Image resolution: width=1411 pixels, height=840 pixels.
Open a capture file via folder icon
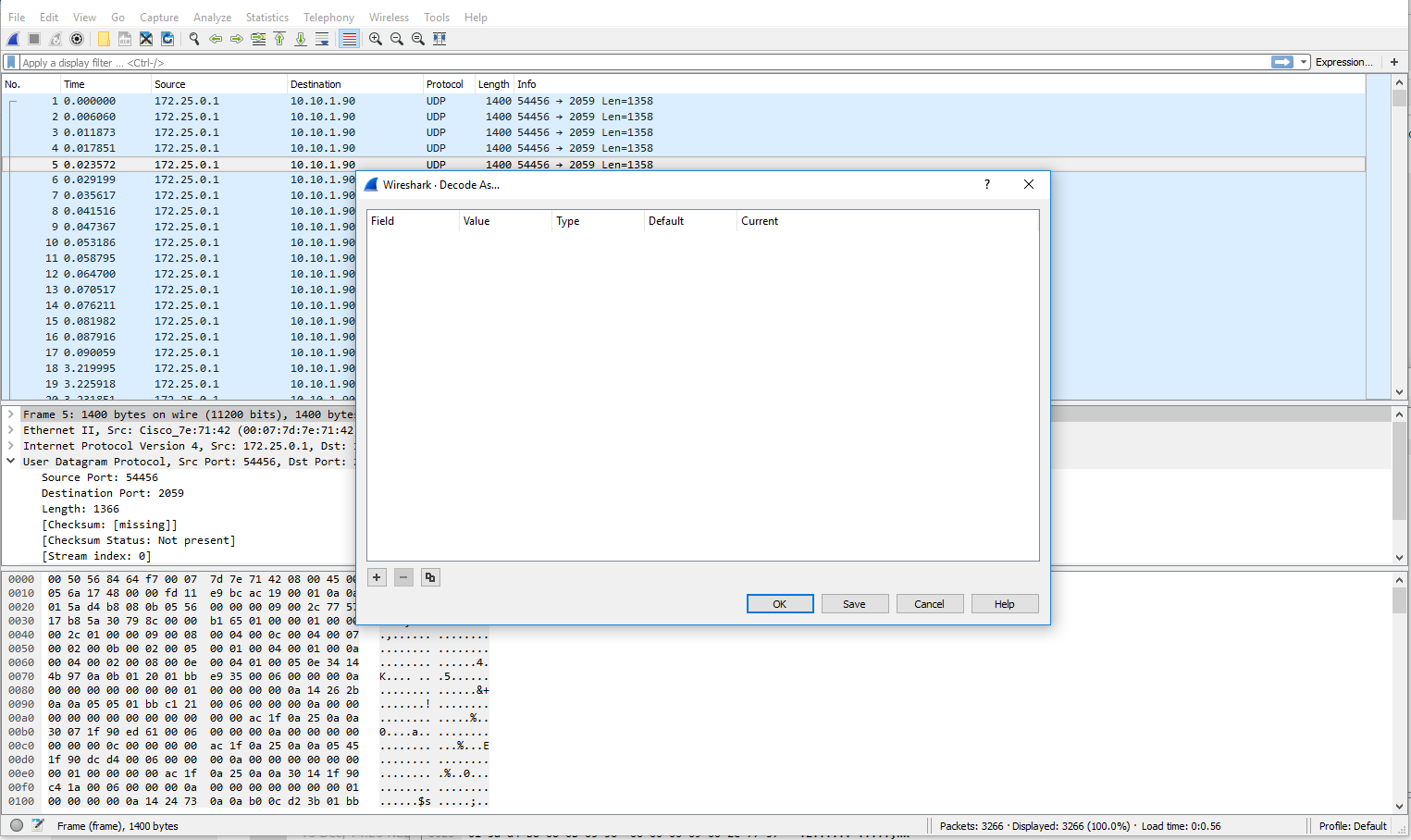(x=104, y=39)
